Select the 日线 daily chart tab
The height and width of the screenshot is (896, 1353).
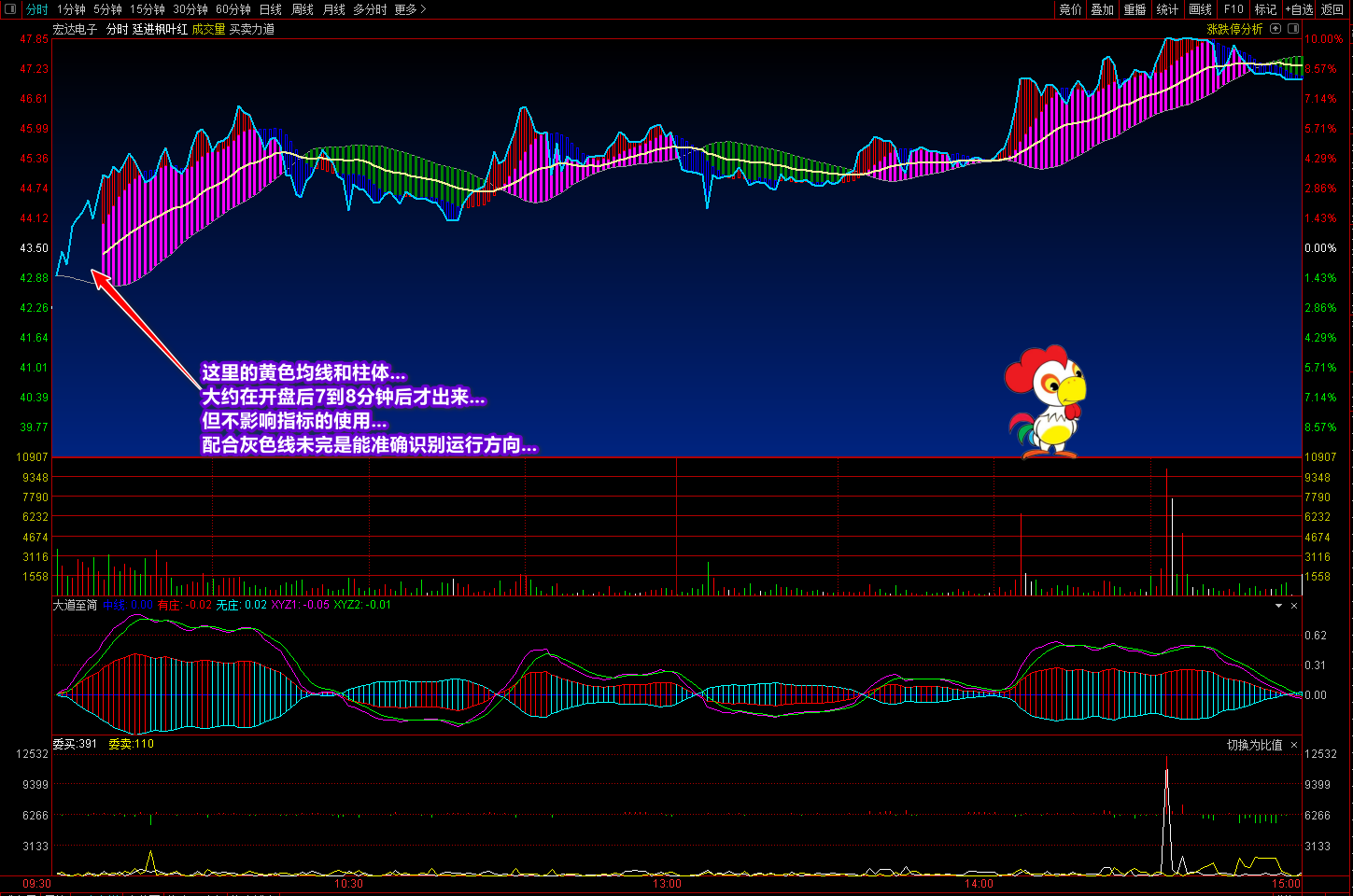click(271, 9)
